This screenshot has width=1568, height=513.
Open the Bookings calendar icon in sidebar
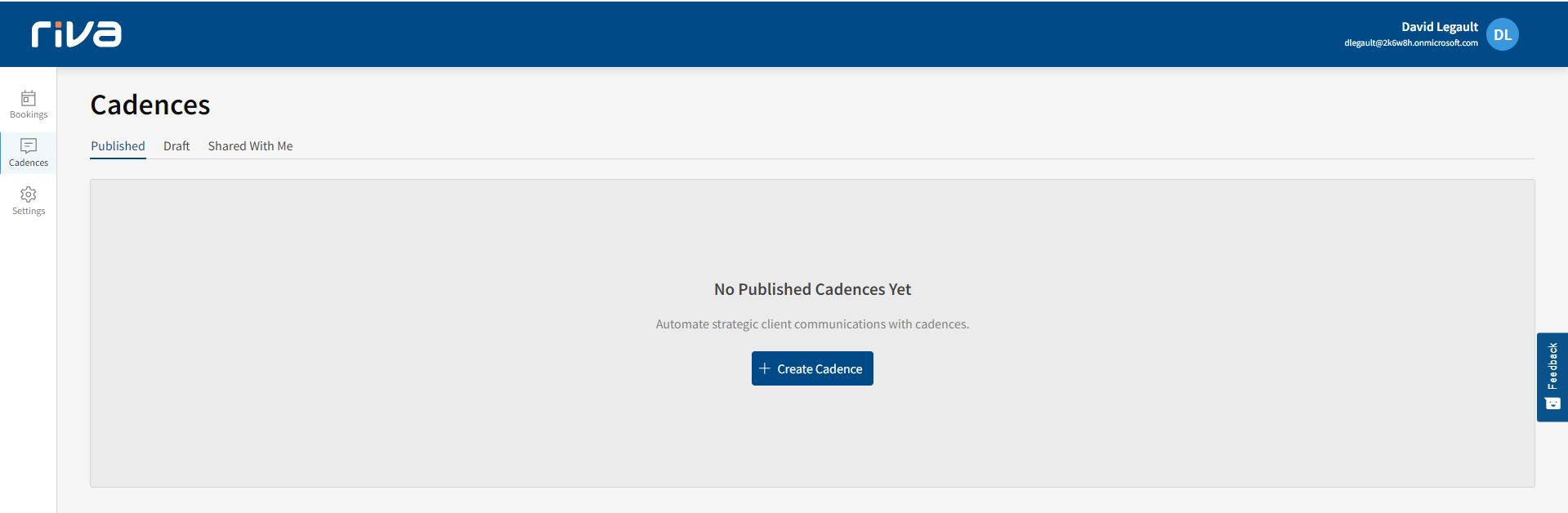click(29, 98)
